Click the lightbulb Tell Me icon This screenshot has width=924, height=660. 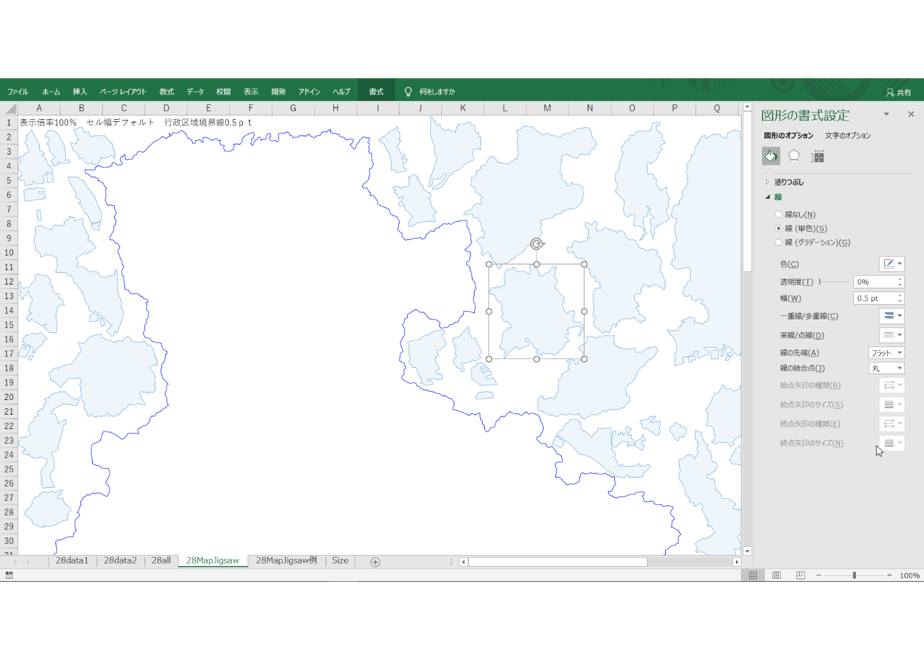click(x=408, y=91)
